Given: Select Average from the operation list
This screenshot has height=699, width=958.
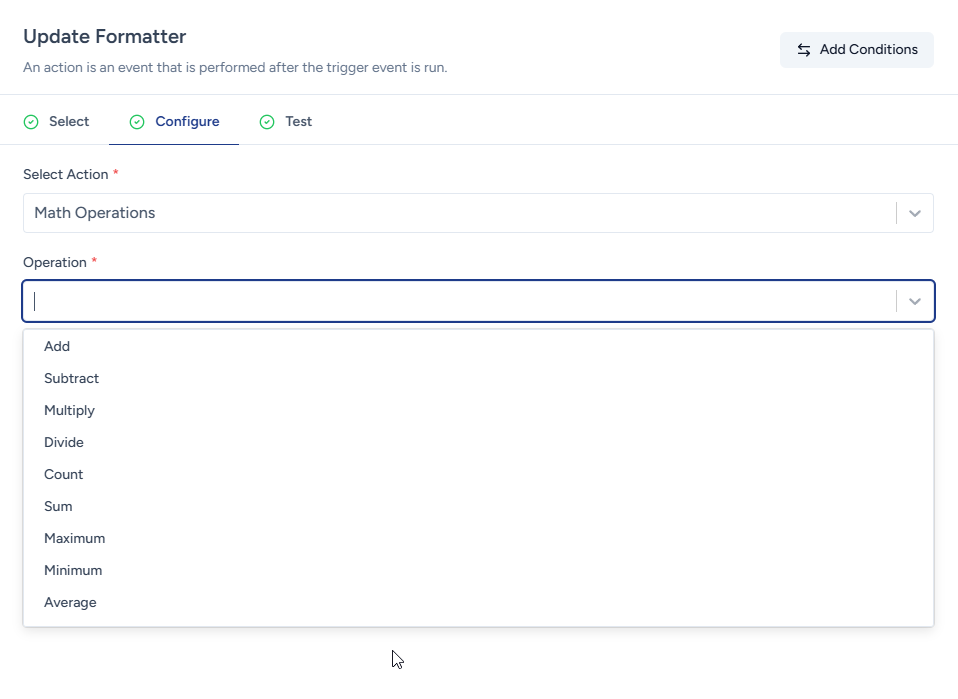Looking at the screenshot, I should click(70, 602).
